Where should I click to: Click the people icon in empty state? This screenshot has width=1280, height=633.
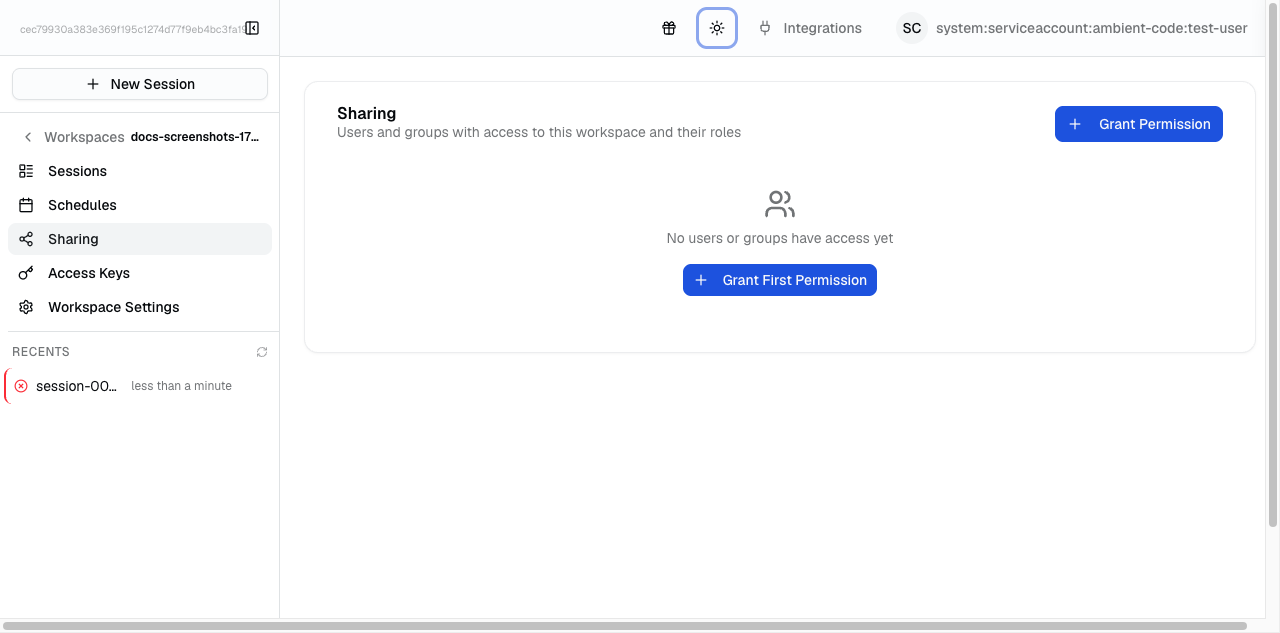779,204
